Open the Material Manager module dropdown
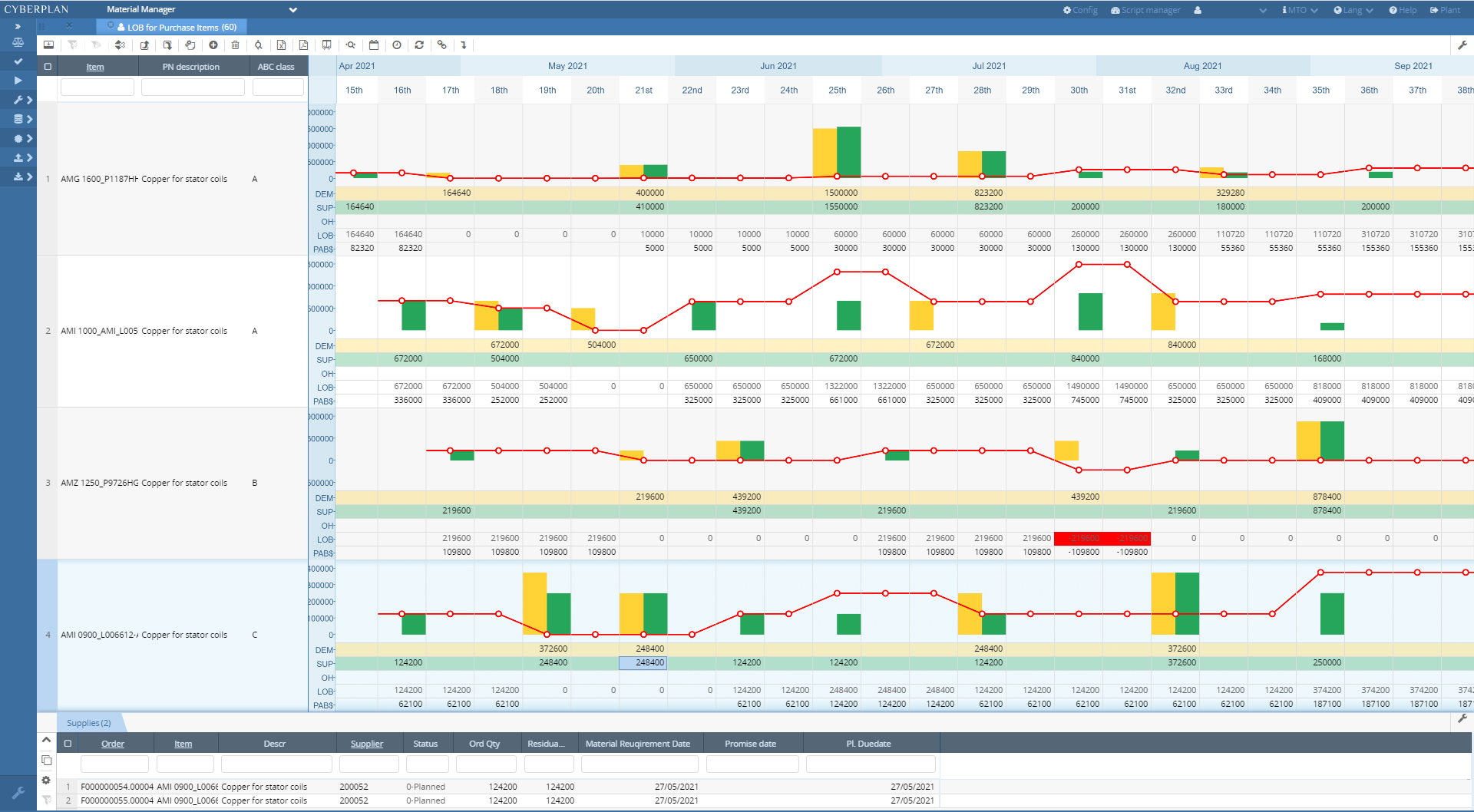The height and width of the screenshot is (812, 1474). (x=292, y=10)
